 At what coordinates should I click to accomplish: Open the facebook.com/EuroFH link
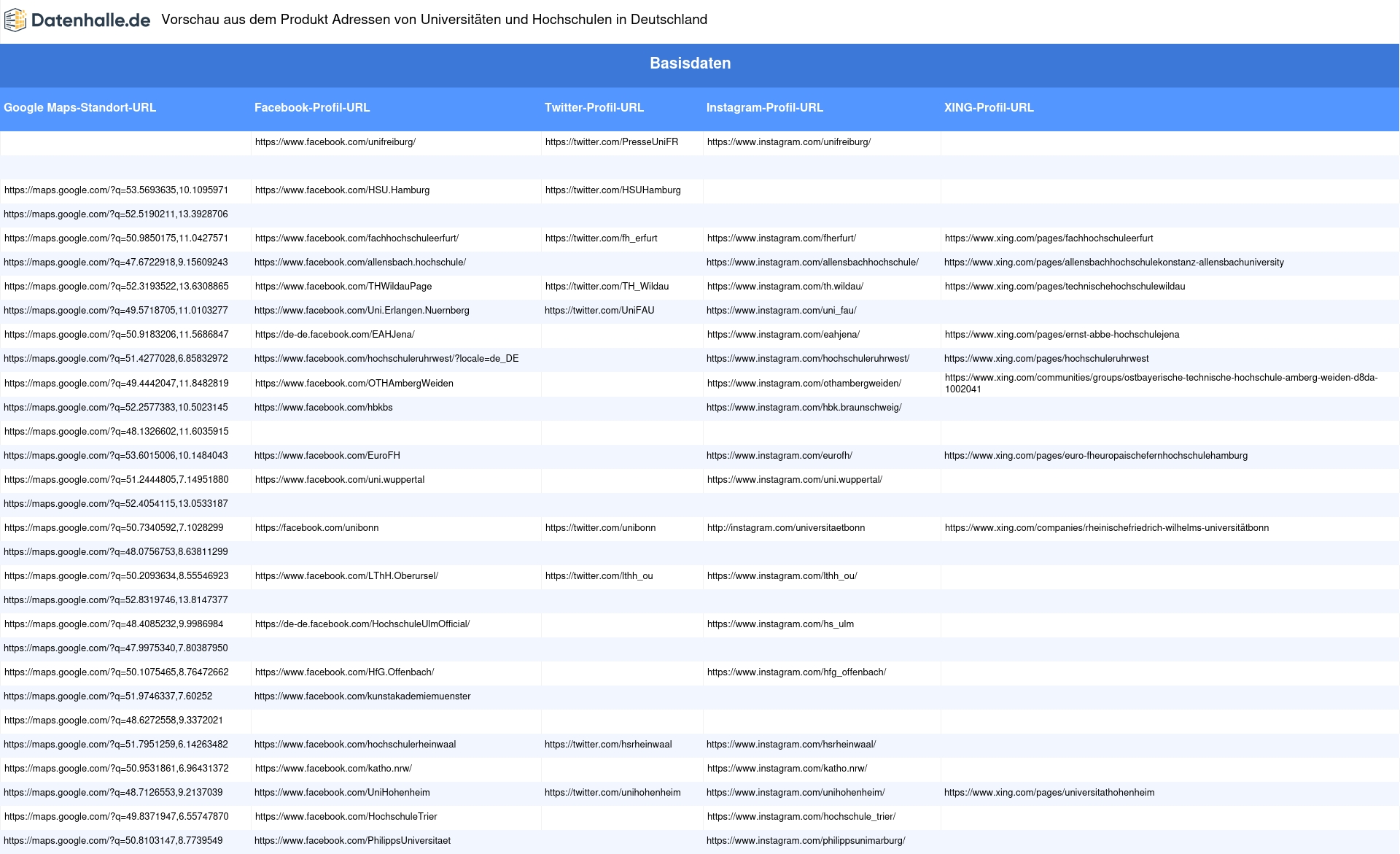click(x=327, y=456)
